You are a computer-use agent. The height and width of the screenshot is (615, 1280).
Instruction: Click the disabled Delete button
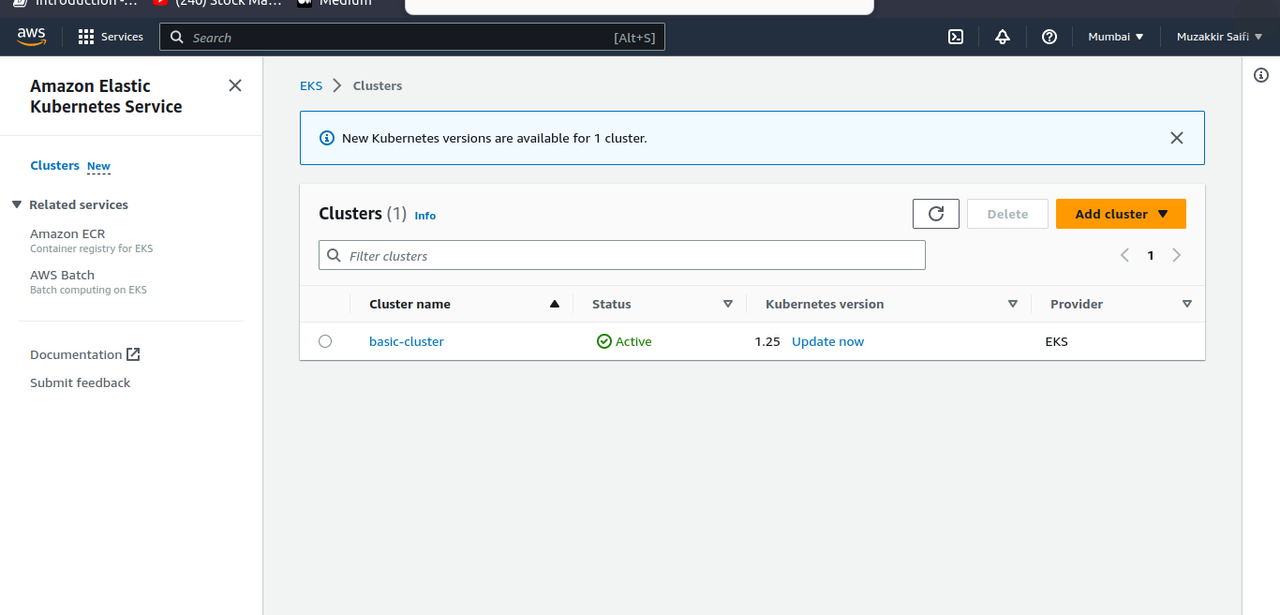[x=1007, y=214]
